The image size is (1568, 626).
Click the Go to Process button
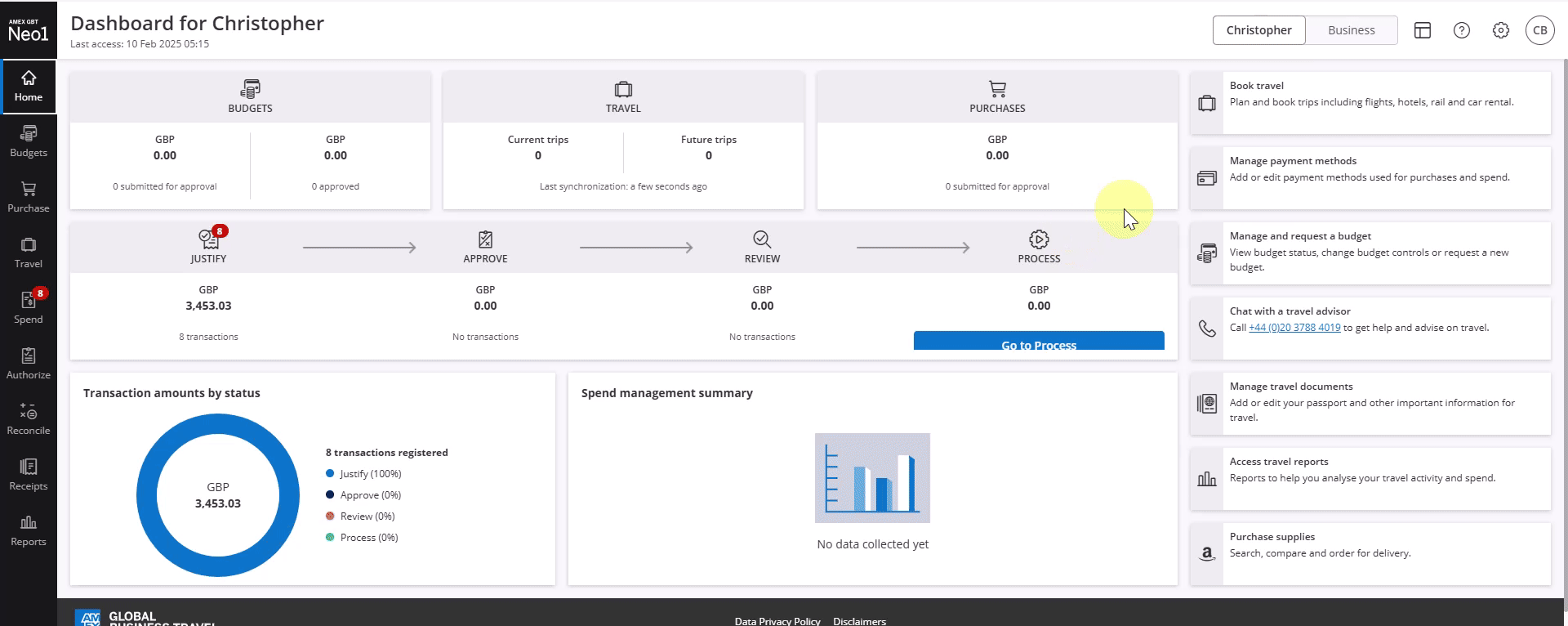tap(1039, 341)
